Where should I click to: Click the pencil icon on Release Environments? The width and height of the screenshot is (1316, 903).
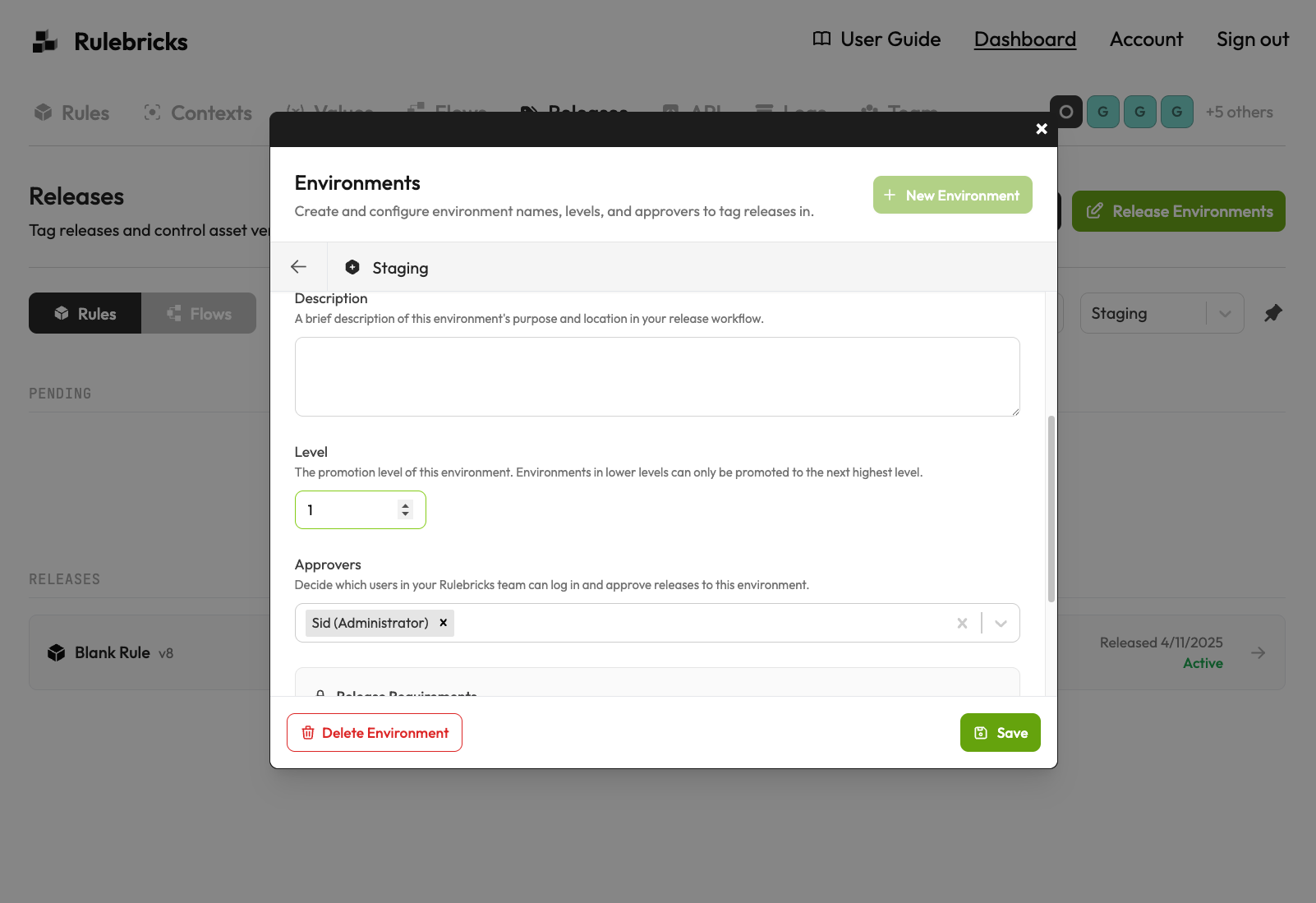tap(1094, 210)
